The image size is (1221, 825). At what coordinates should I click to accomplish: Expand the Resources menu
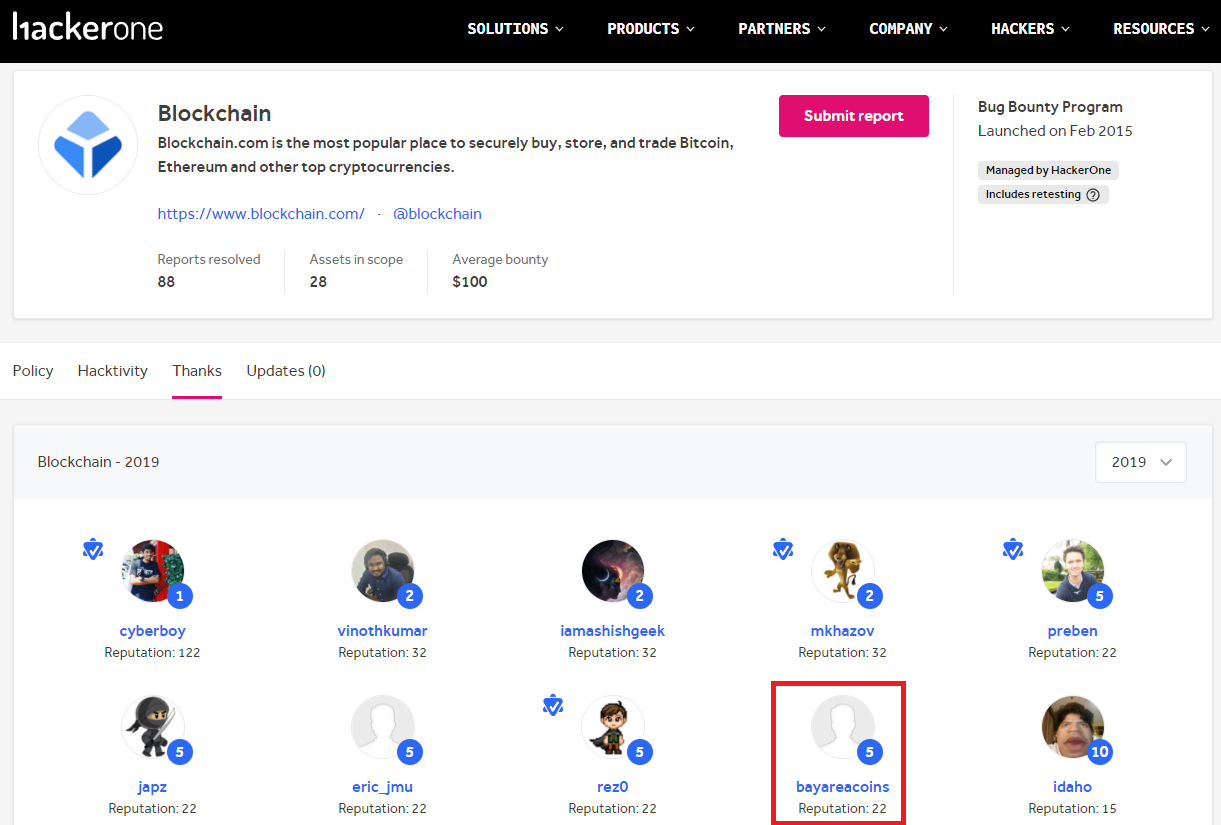pyautogui.click(x=1161, y=29)
